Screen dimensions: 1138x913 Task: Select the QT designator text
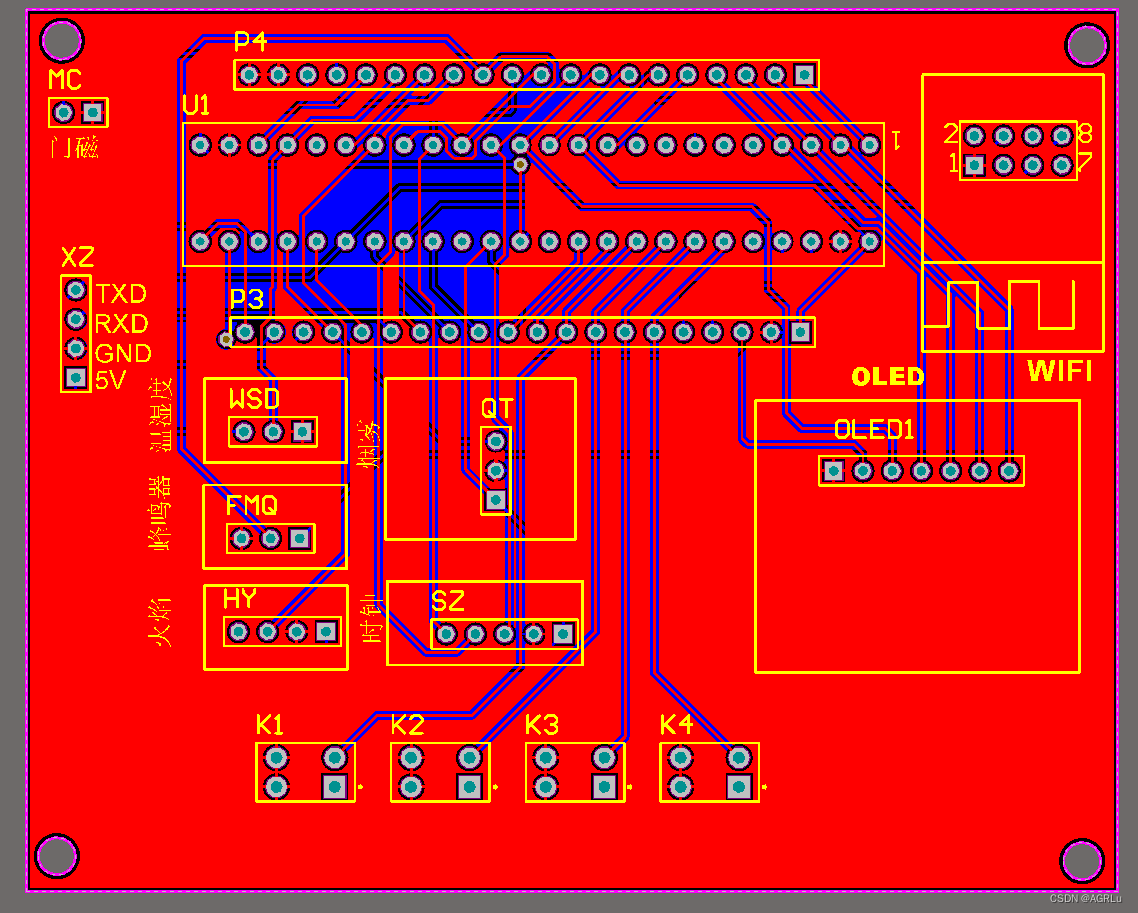tap(497, 409)
